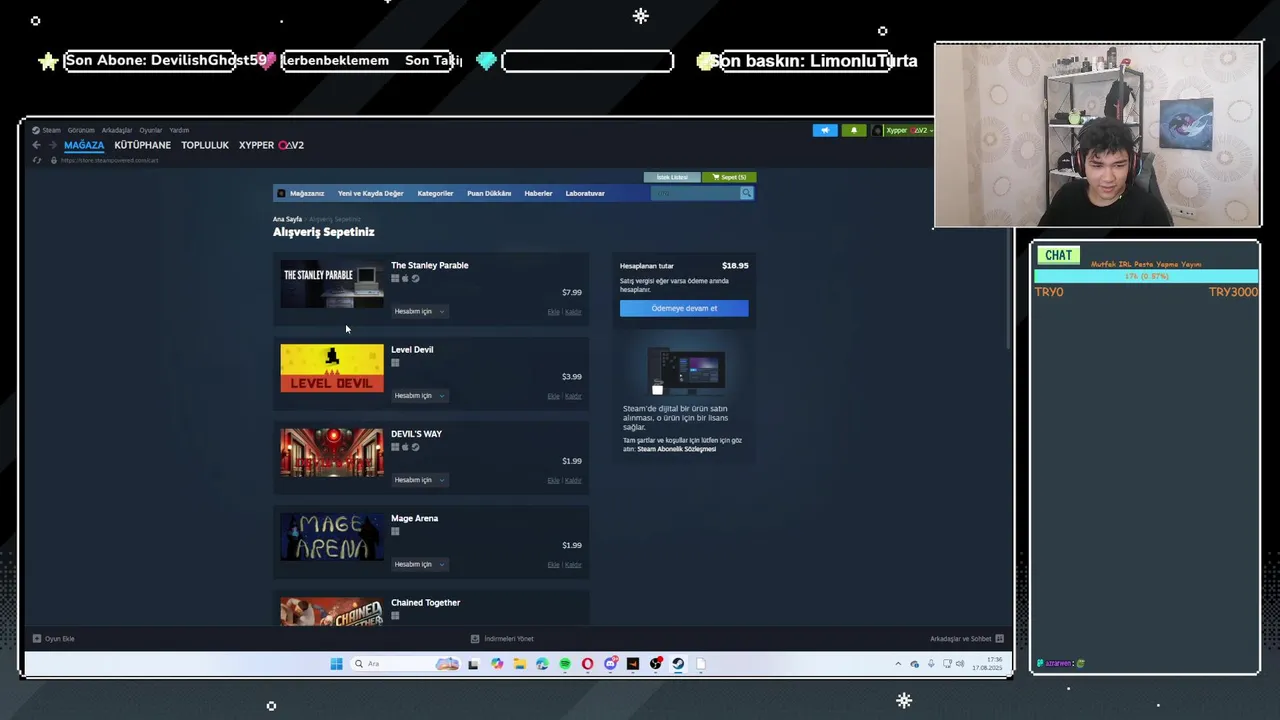Expand the Xypper account dropdown

pos(903,130)
